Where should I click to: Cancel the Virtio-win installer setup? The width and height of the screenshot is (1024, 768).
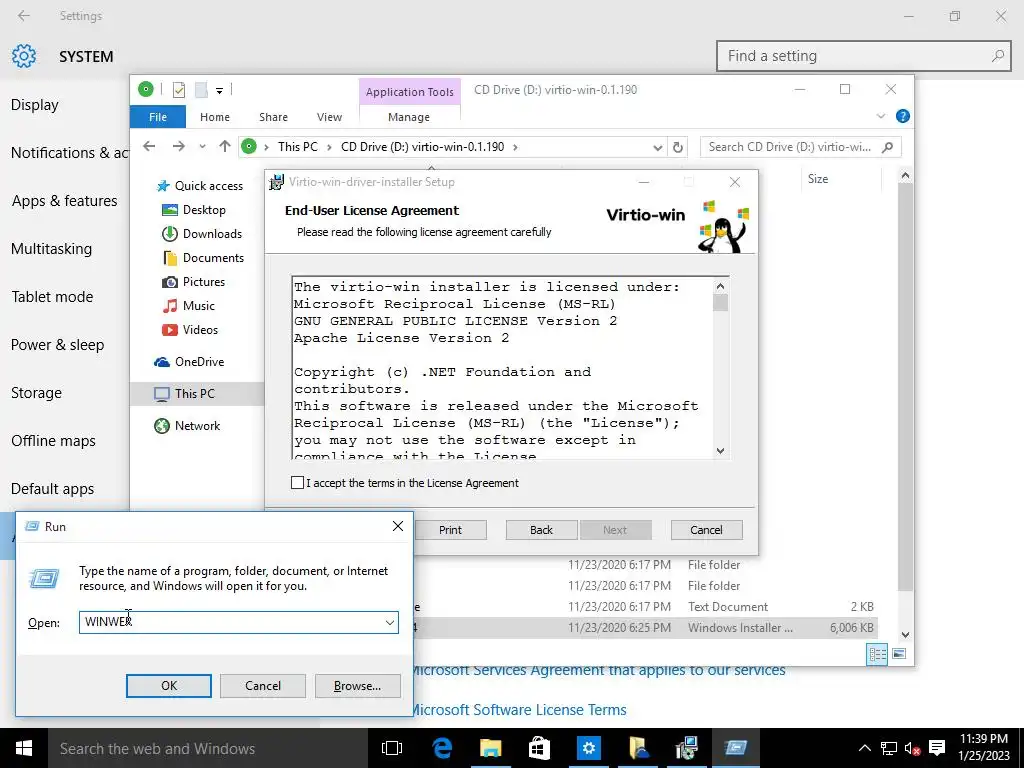pyautogui.click(x=707, y=530)
